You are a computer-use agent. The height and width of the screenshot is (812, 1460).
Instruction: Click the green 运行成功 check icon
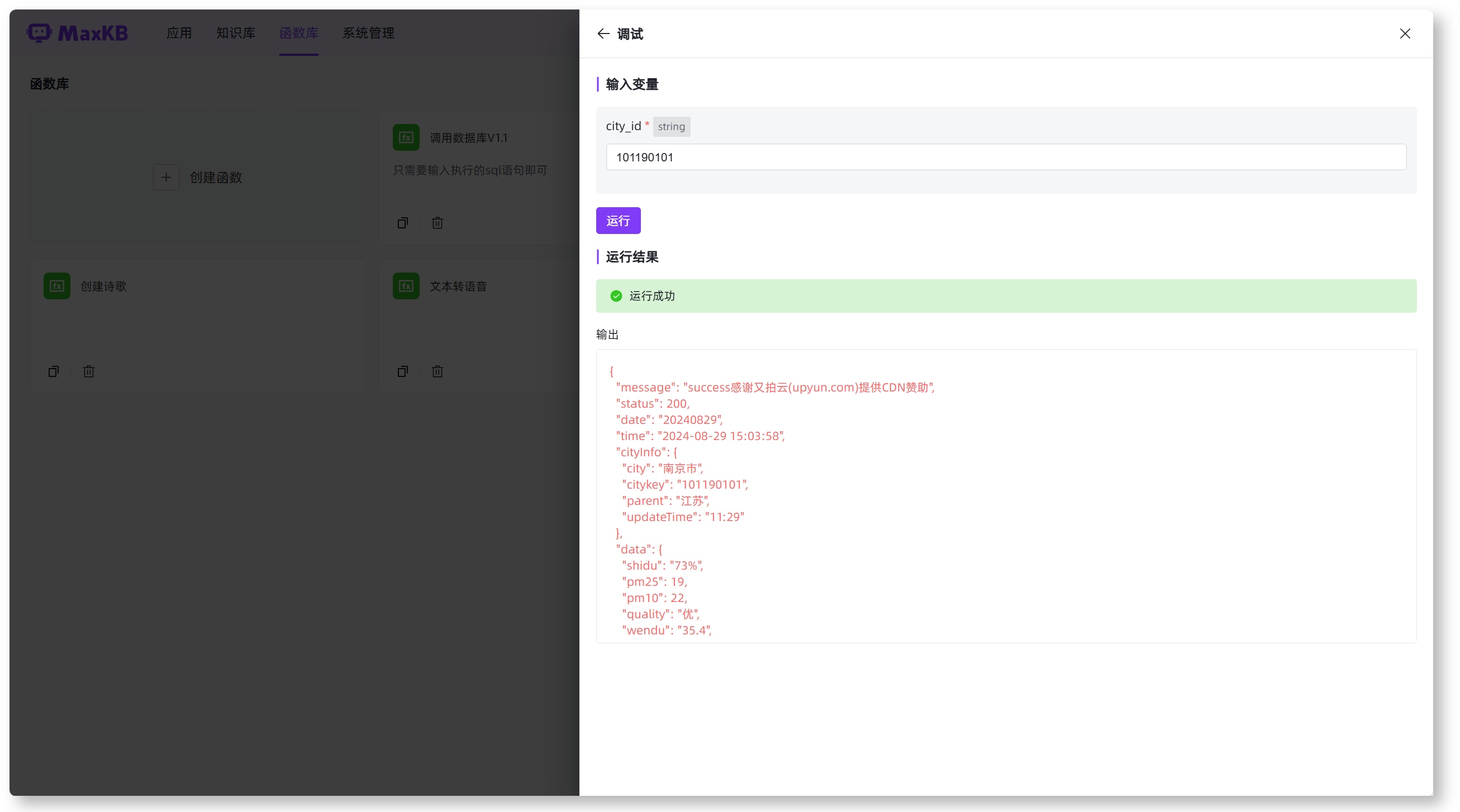point(616,296)
